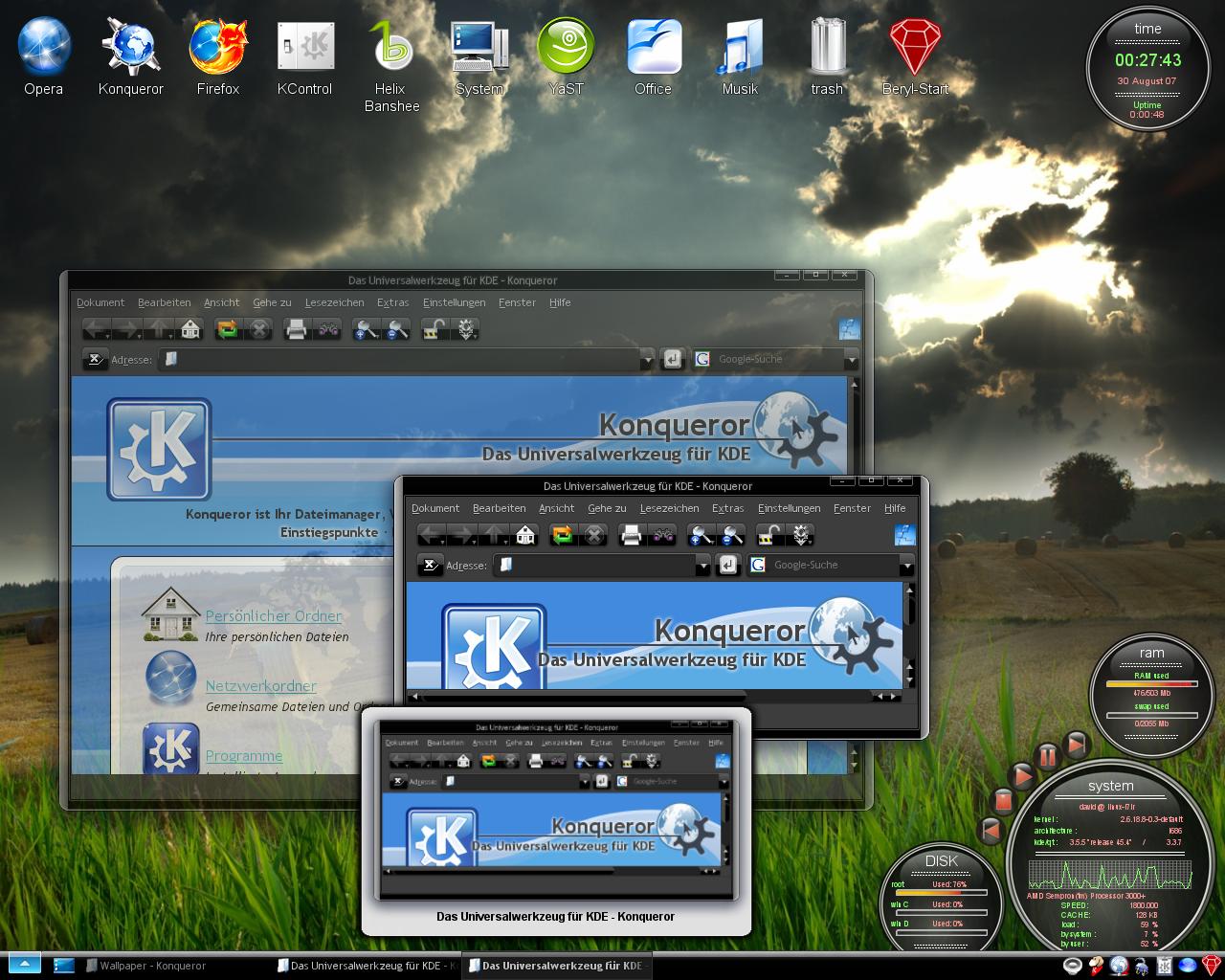Follow the Netzwerkordner link

pyautogui.click(x=260, y=685)
